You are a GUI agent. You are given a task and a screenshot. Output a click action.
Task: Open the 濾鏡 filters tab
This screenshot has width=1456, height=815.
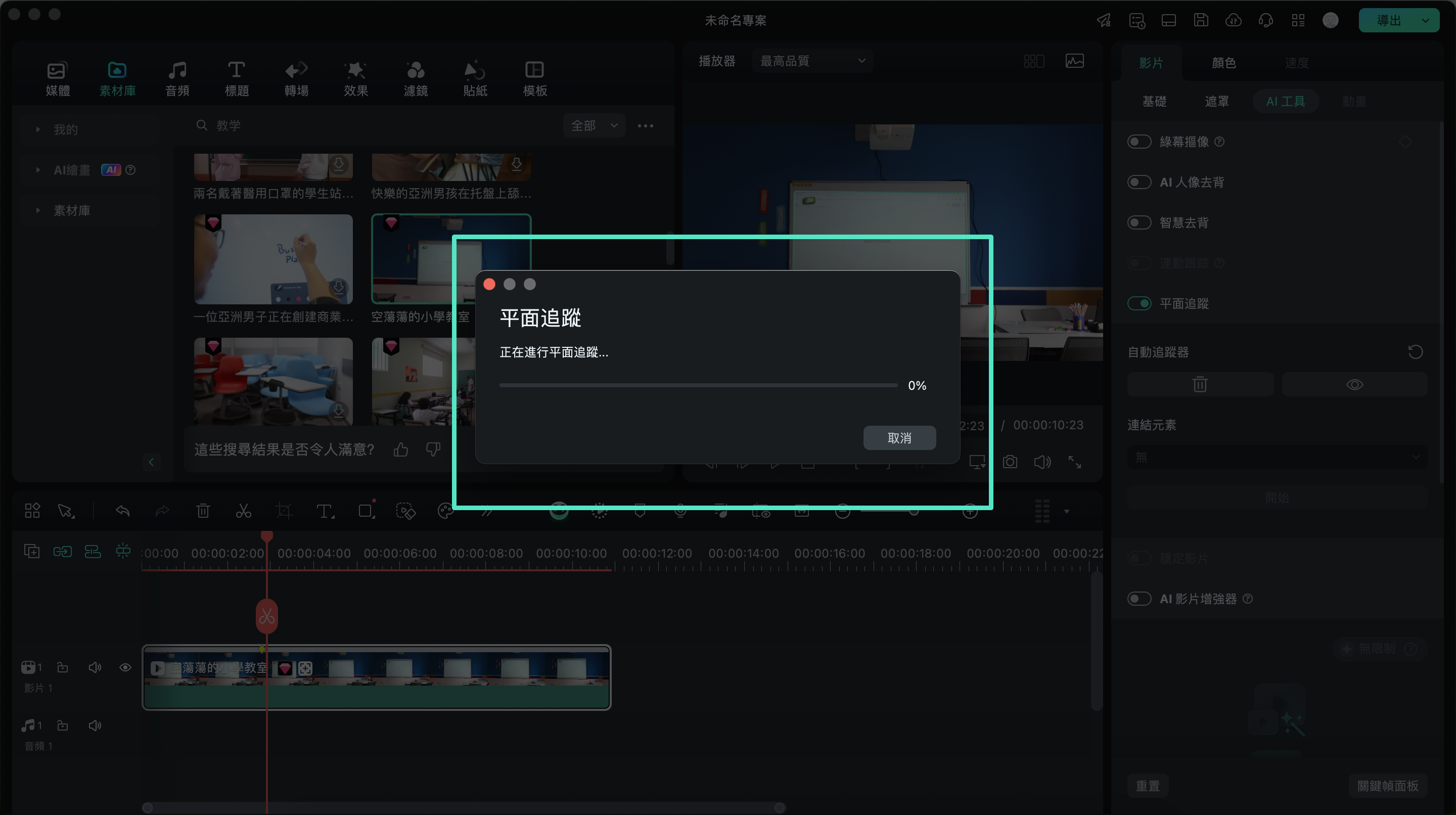pyautogui.click(x=416, y=78)
